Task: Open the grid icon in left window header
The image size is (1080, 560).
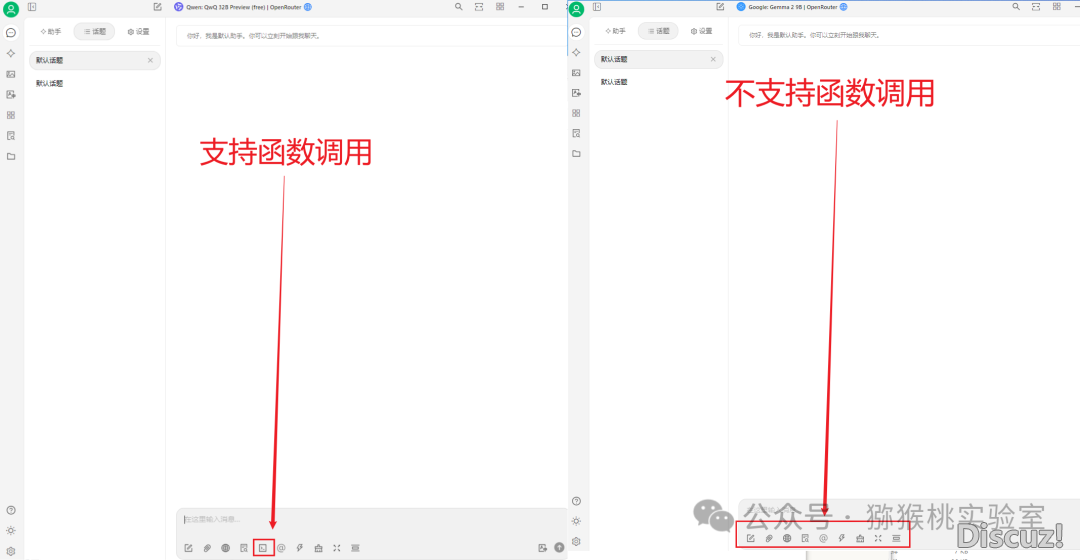Action: click(x=500, y=7)
